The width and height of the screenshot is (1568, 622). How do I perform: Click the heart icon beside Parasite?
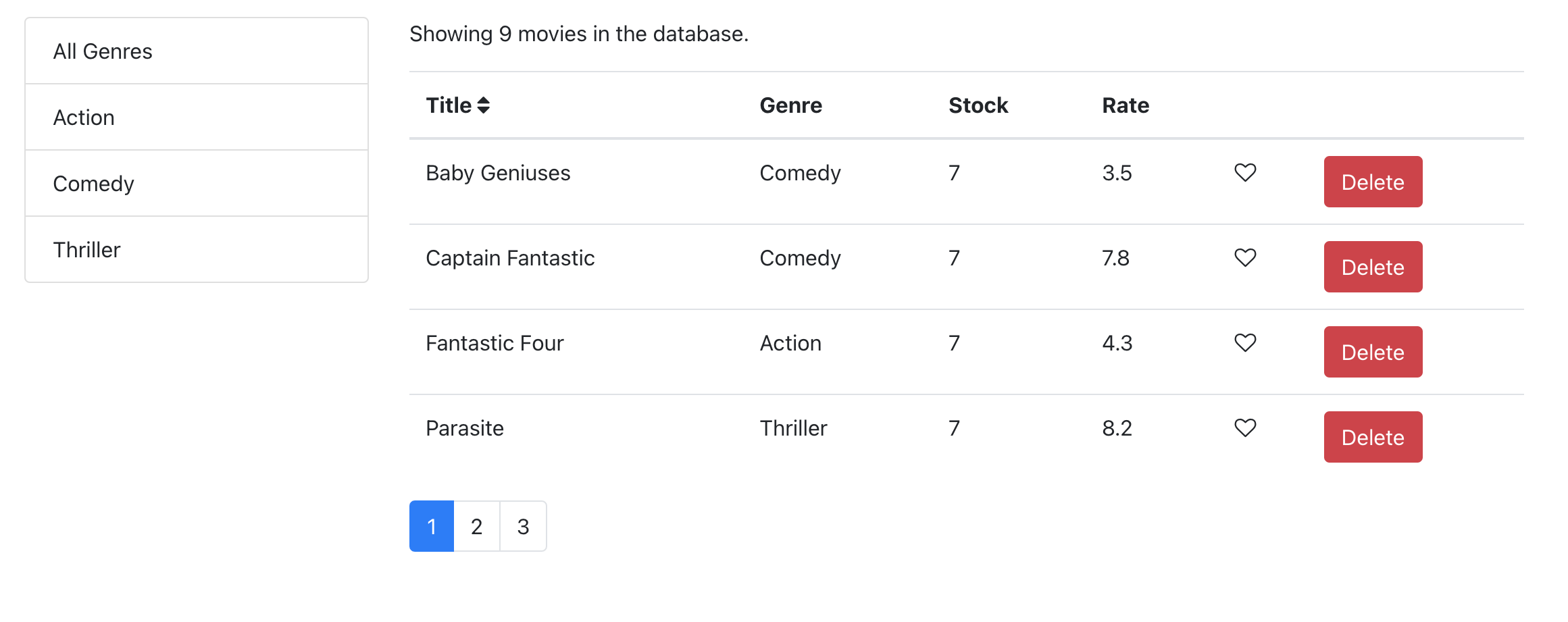tap(1244, 428)
